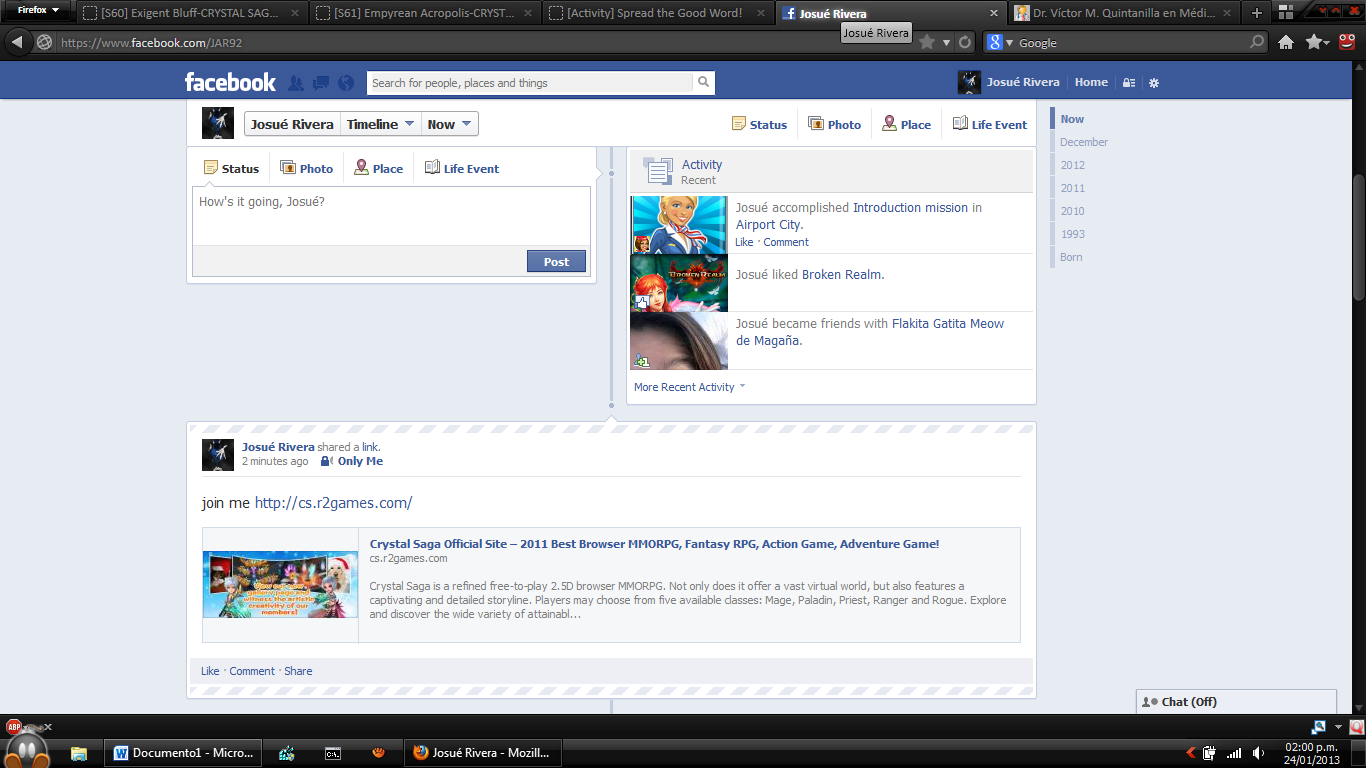Screen dimensions: 1366x768
Task: Open the cs.r2games.com link in post
Action: tap(333, 503)
